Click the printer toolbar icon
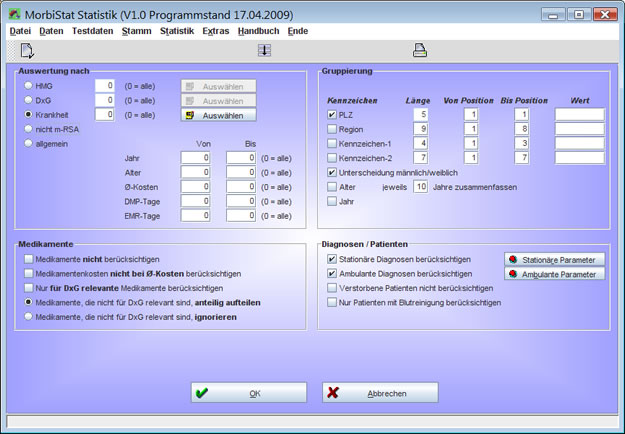 pos(420,50)
